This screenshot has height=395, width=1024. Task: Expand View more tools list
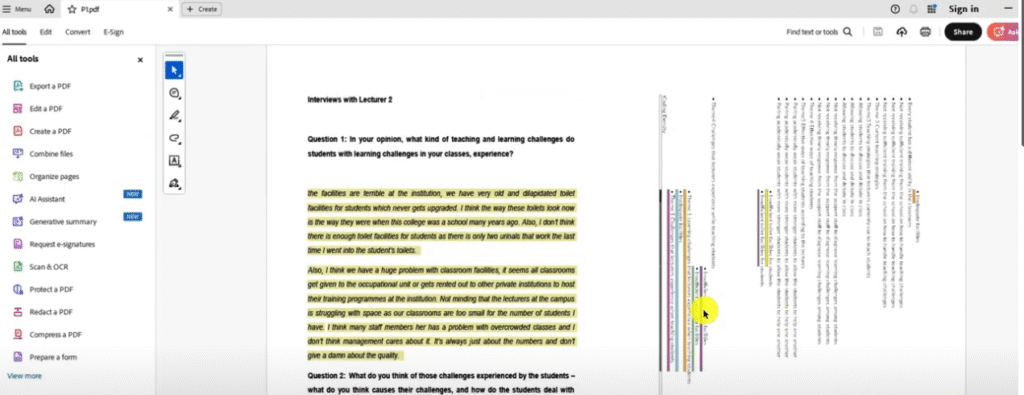(24, 376)
